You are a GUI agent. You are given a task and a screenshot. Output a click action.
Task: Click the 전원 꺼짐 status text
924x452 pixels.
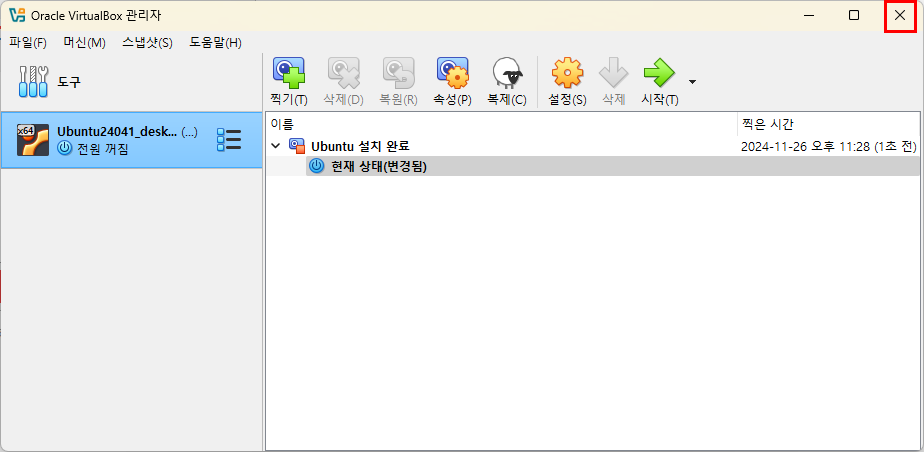point(103,149)
